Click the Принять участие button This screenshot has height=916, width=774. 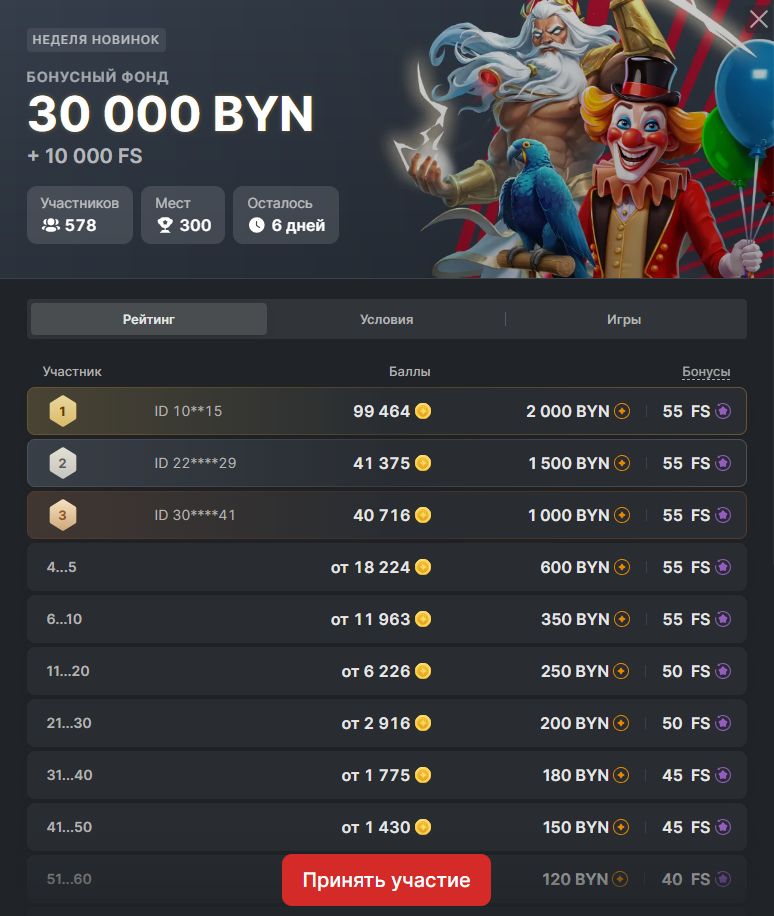(386, 880)
